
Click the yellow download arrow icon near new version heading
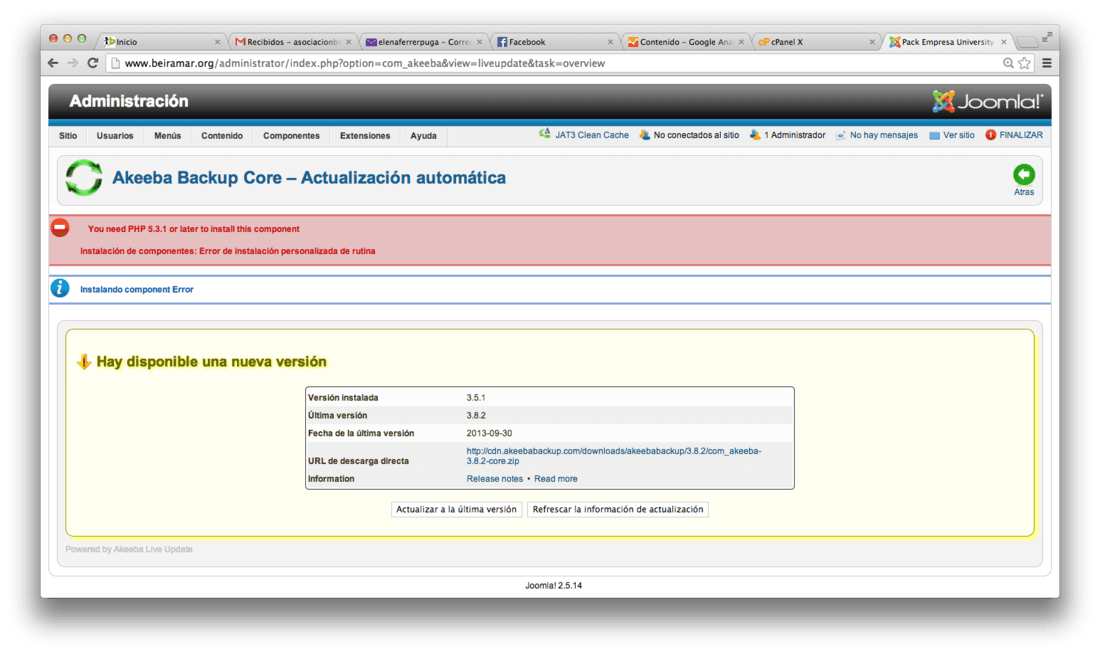(84, 361)
